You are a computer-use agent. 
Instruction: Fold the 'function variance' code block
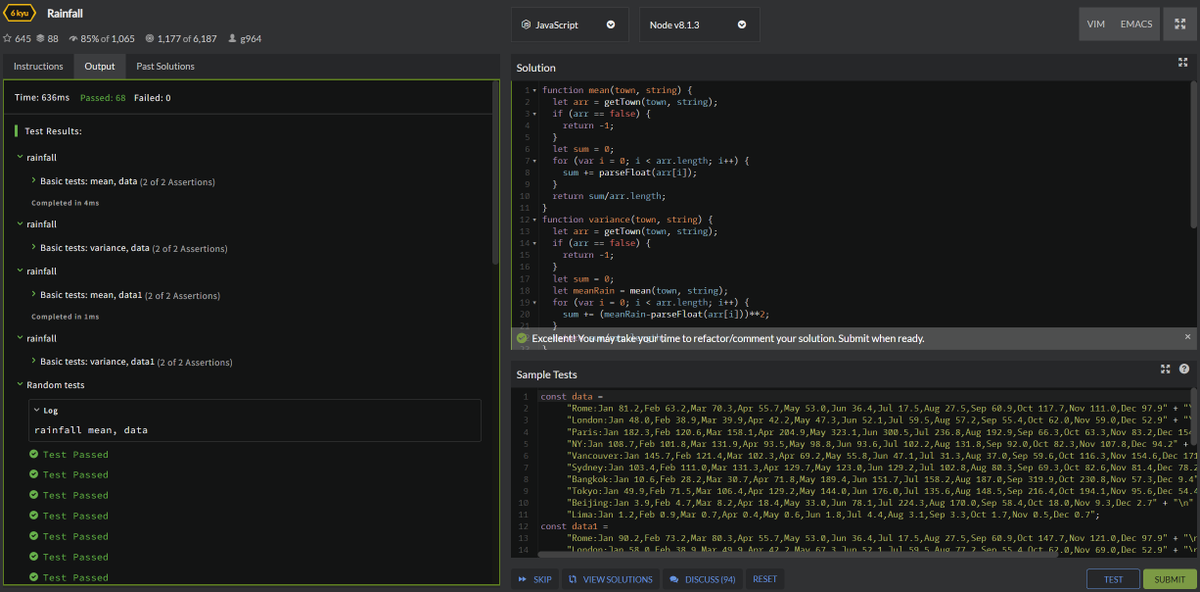pyautogui.click(x=535, y=219)
